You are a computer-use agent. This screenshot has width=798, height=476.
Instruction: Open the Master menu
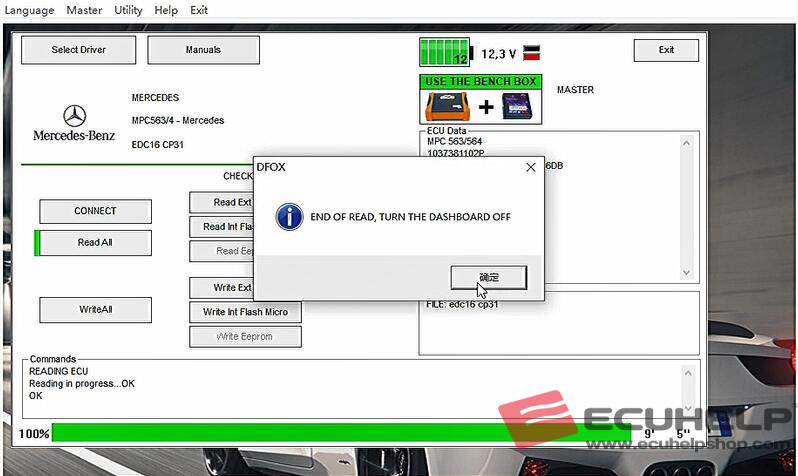84,10
